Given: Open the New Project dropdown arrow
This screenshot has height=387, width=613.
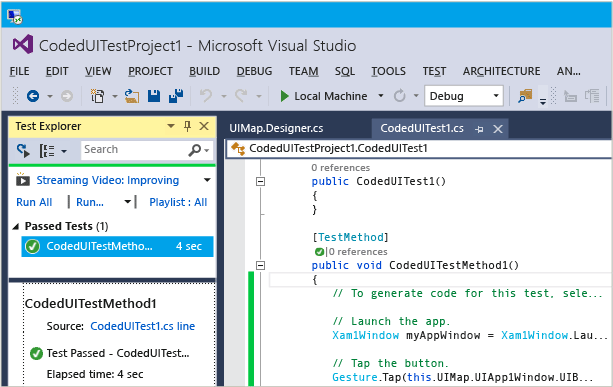Looking at the screenshot, I should pyautogui.click(x=115, y=96).
